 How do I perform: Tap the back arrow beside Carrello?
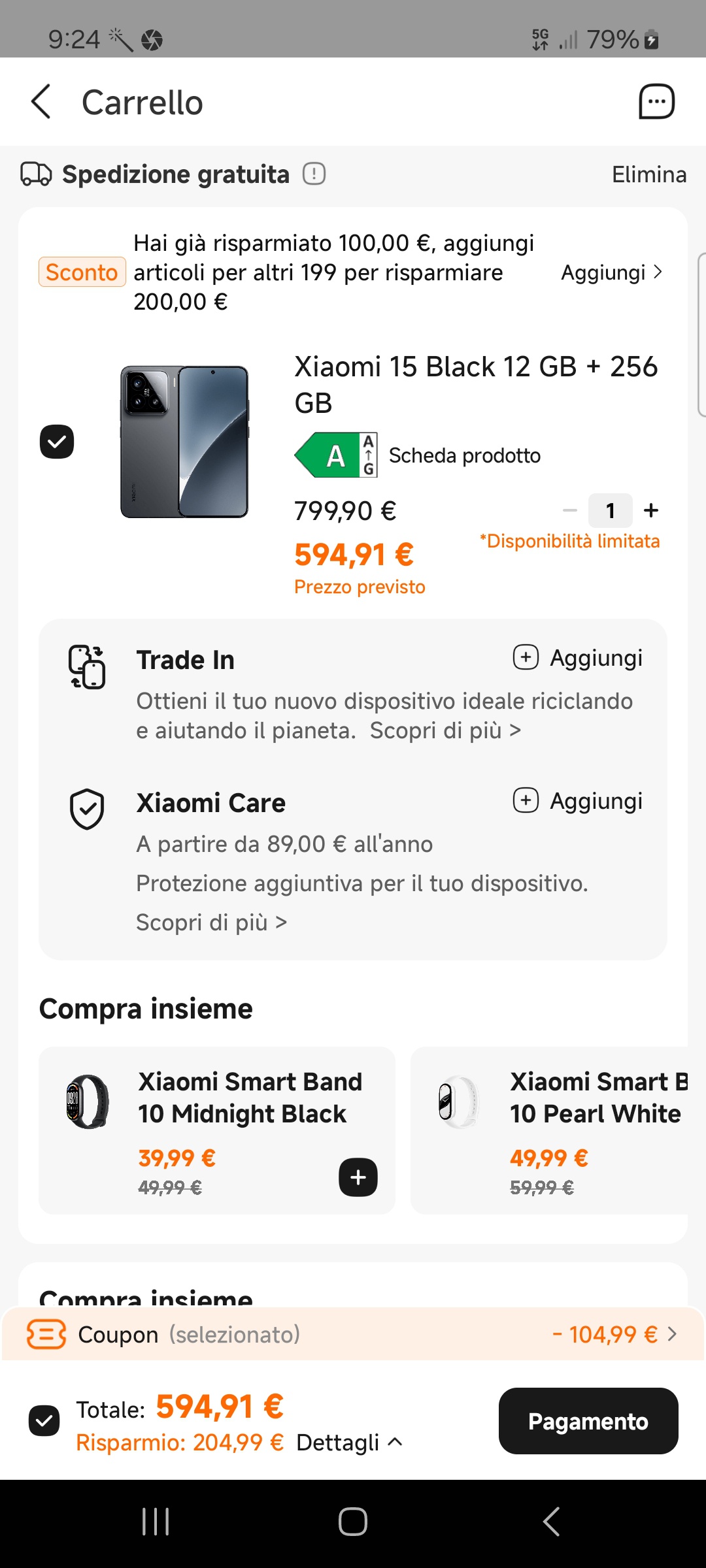click(x=41, y=102)
